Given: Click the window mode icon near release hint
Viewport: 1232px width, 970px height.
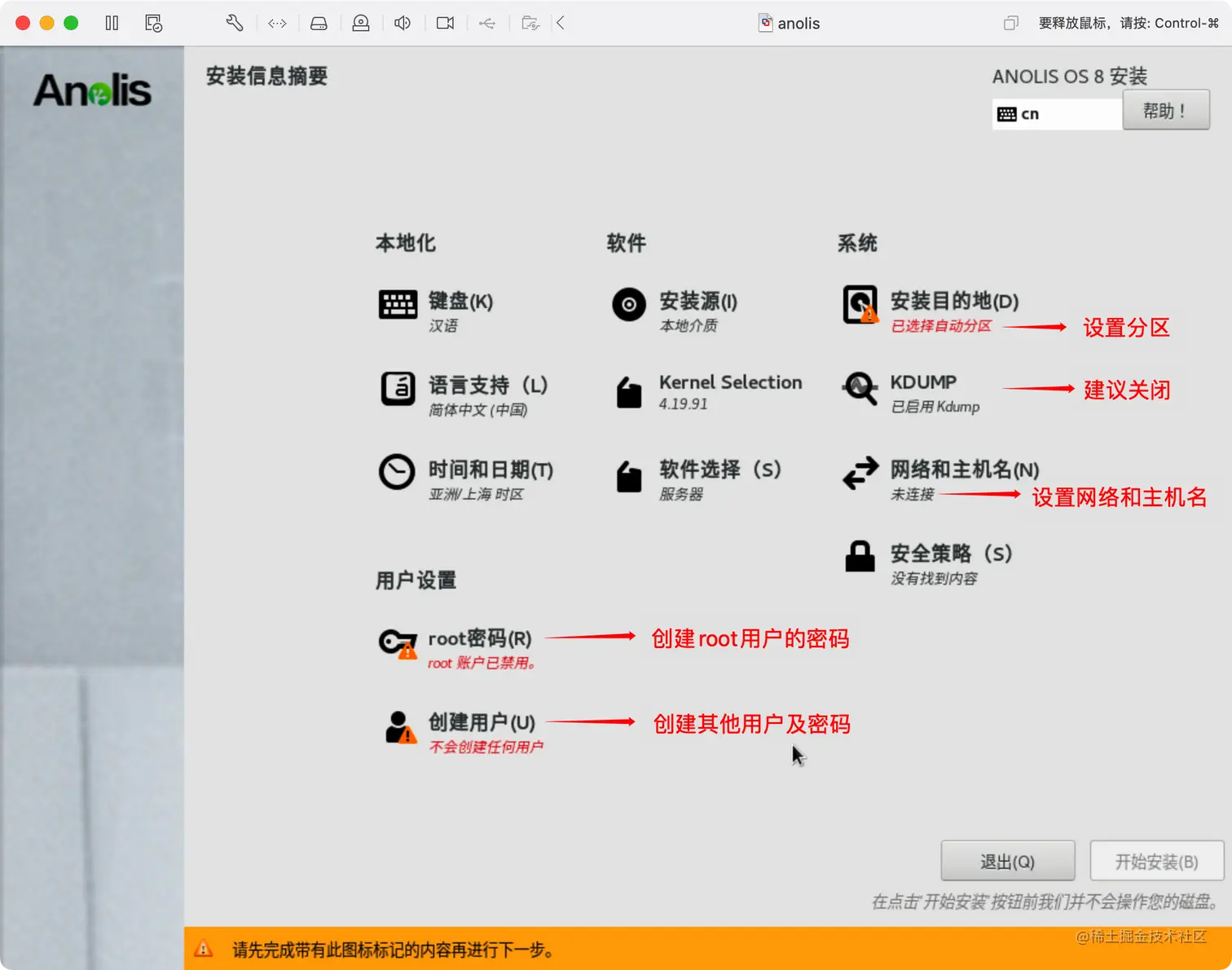Looking at the screenshot, I should (1010, 23).
